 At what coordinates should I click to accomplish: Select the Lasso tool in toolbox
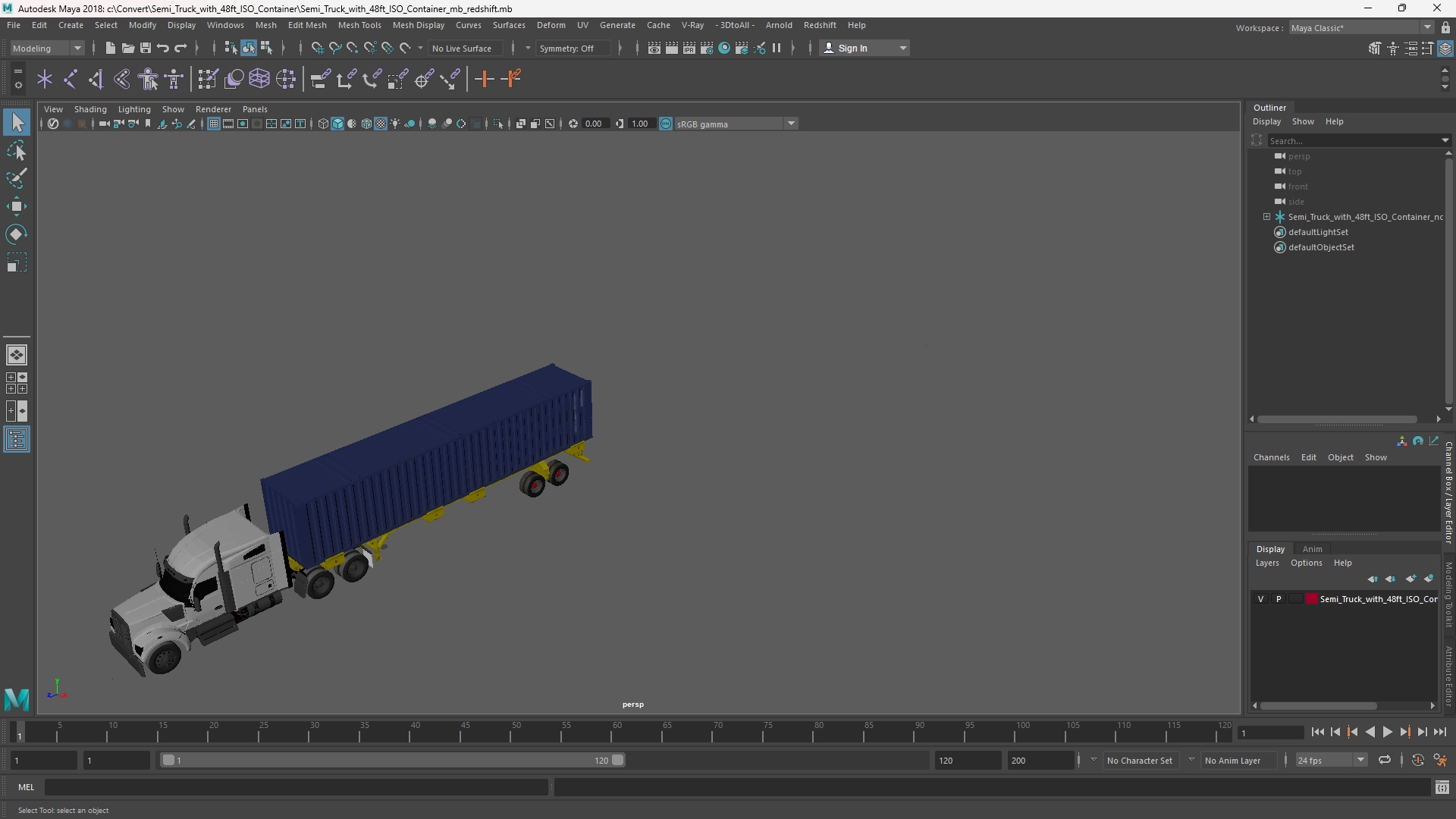click(17, 151)
